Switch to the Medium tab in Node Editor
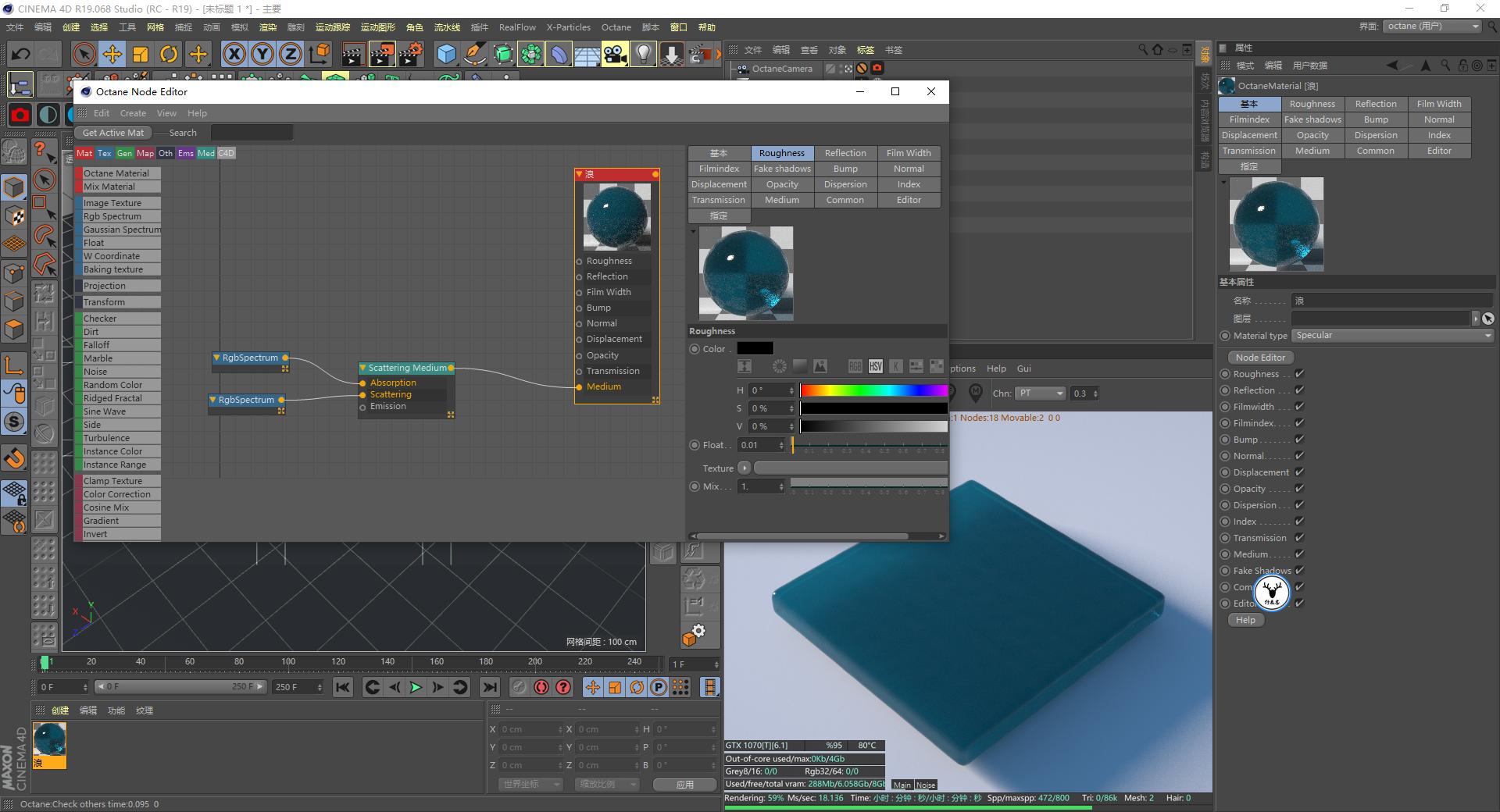This screenshot has width=1500, height=812. click(781, 200)
